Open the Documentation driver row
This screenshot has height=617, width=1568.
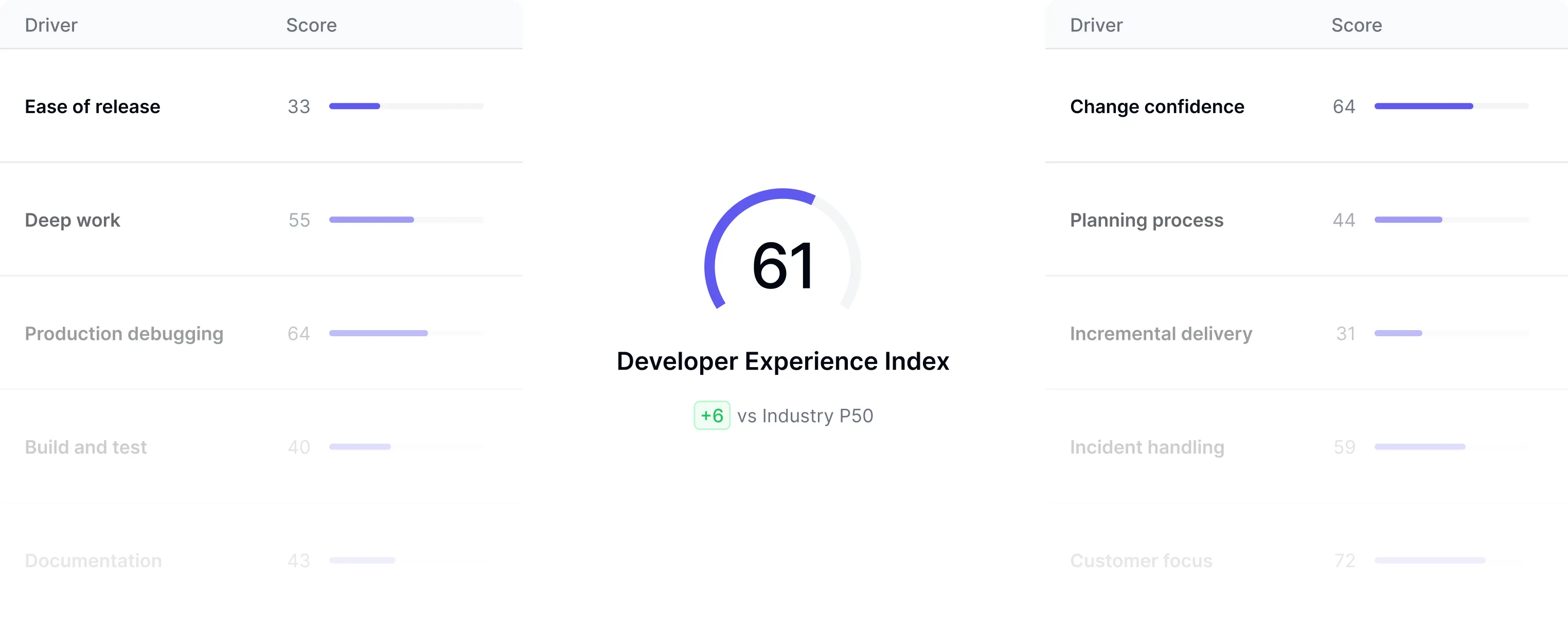[x=93, y=560]
